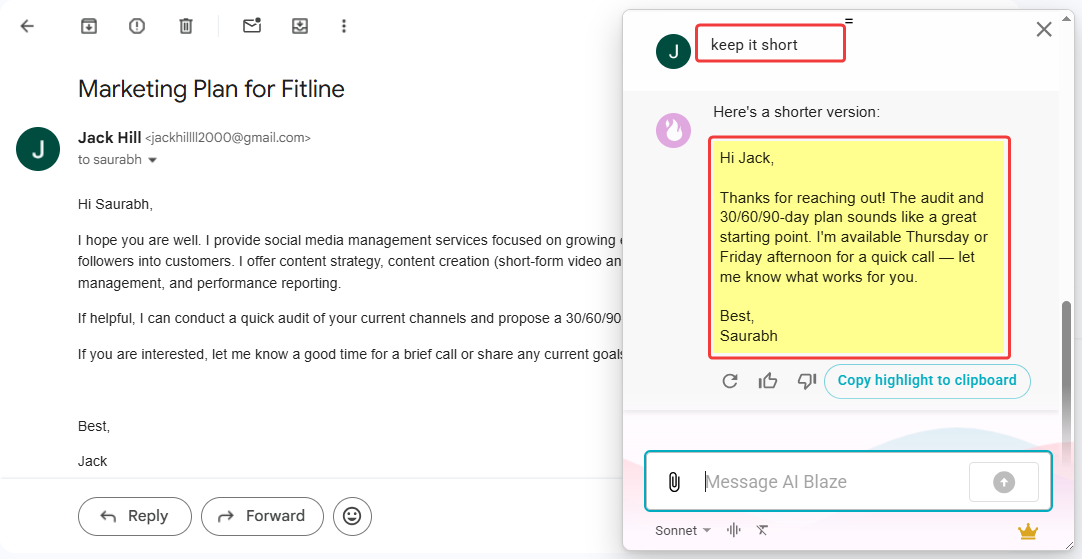Open the more options menu in email toolbar
This screenshot has width=1082, height=559.
point(344,27)
